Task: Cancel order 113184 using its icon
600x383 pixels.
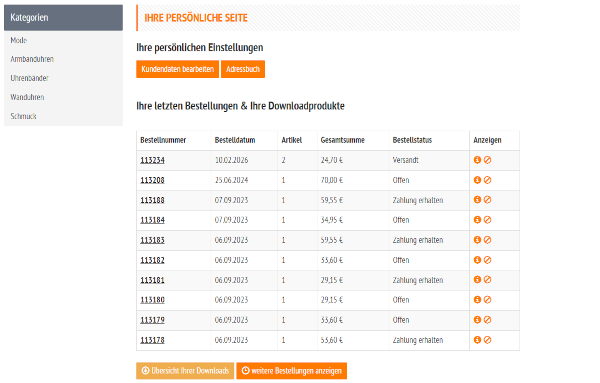Action: coord(488,220)
